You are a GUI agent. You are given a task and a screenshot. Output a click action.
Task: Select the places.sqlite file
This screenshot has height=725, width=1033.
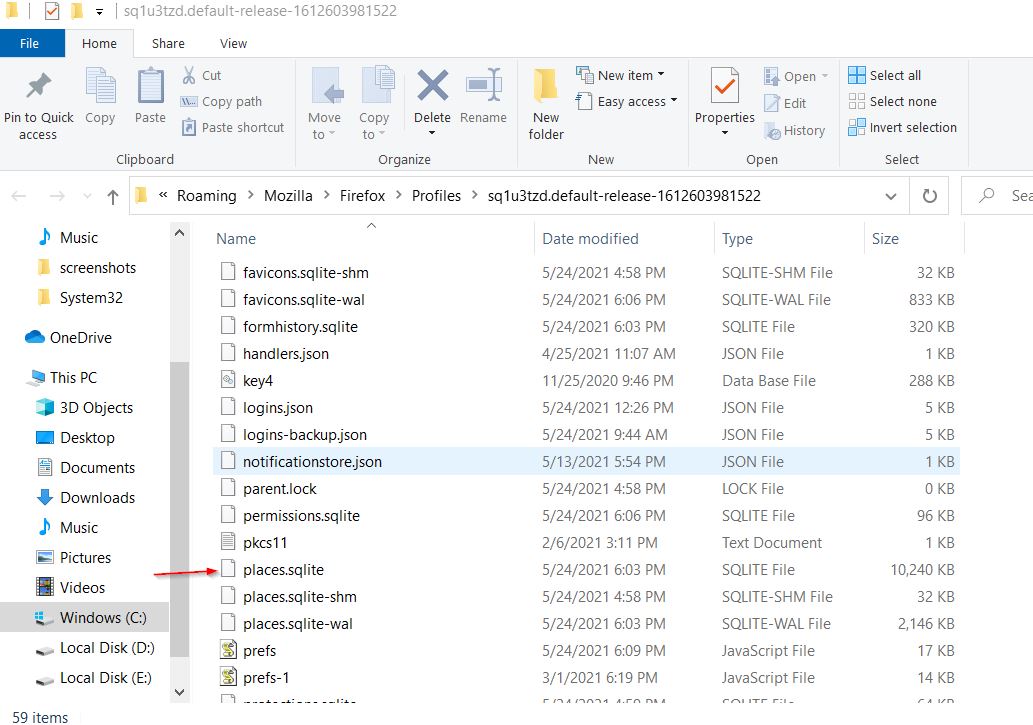(586, 569)
